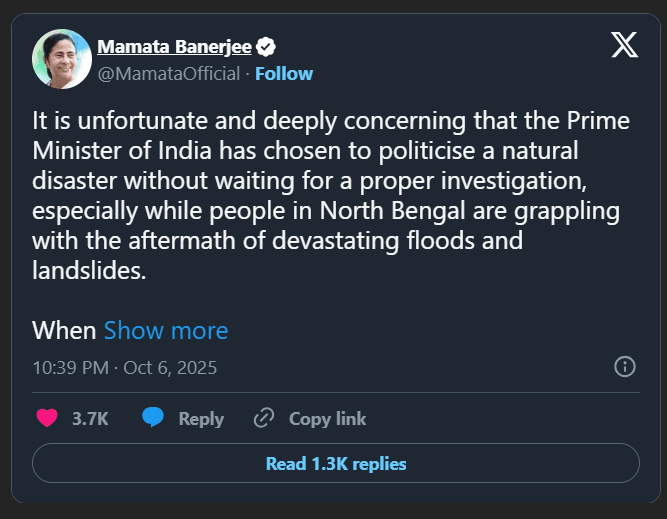The height and width of the screenshot is (519, 667).
Task: Click the "landslides." line of the tweet
Action: pos(89,271)
